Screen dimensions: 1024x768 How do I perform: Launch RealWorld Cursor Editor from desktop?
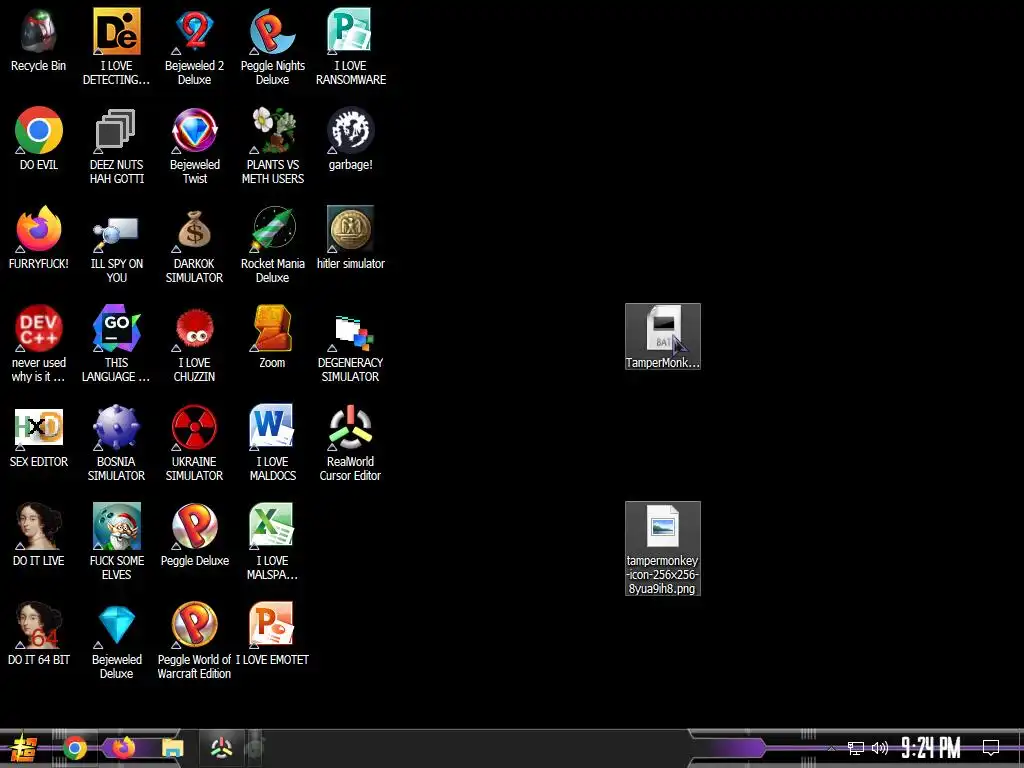[351, 443]
